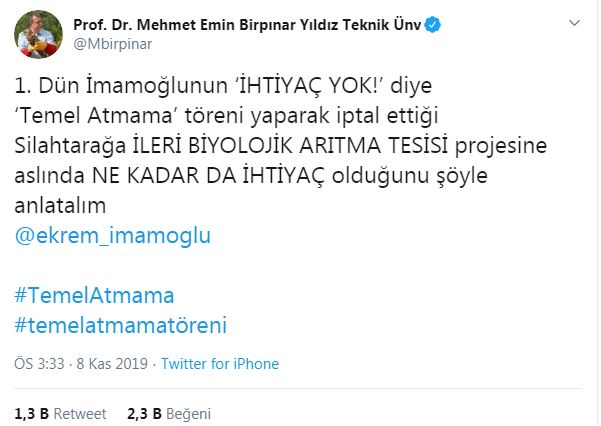601x426 pixels.
Task: Open the #TemelAtmama hashtag
Action: click(x=94, y=296)
